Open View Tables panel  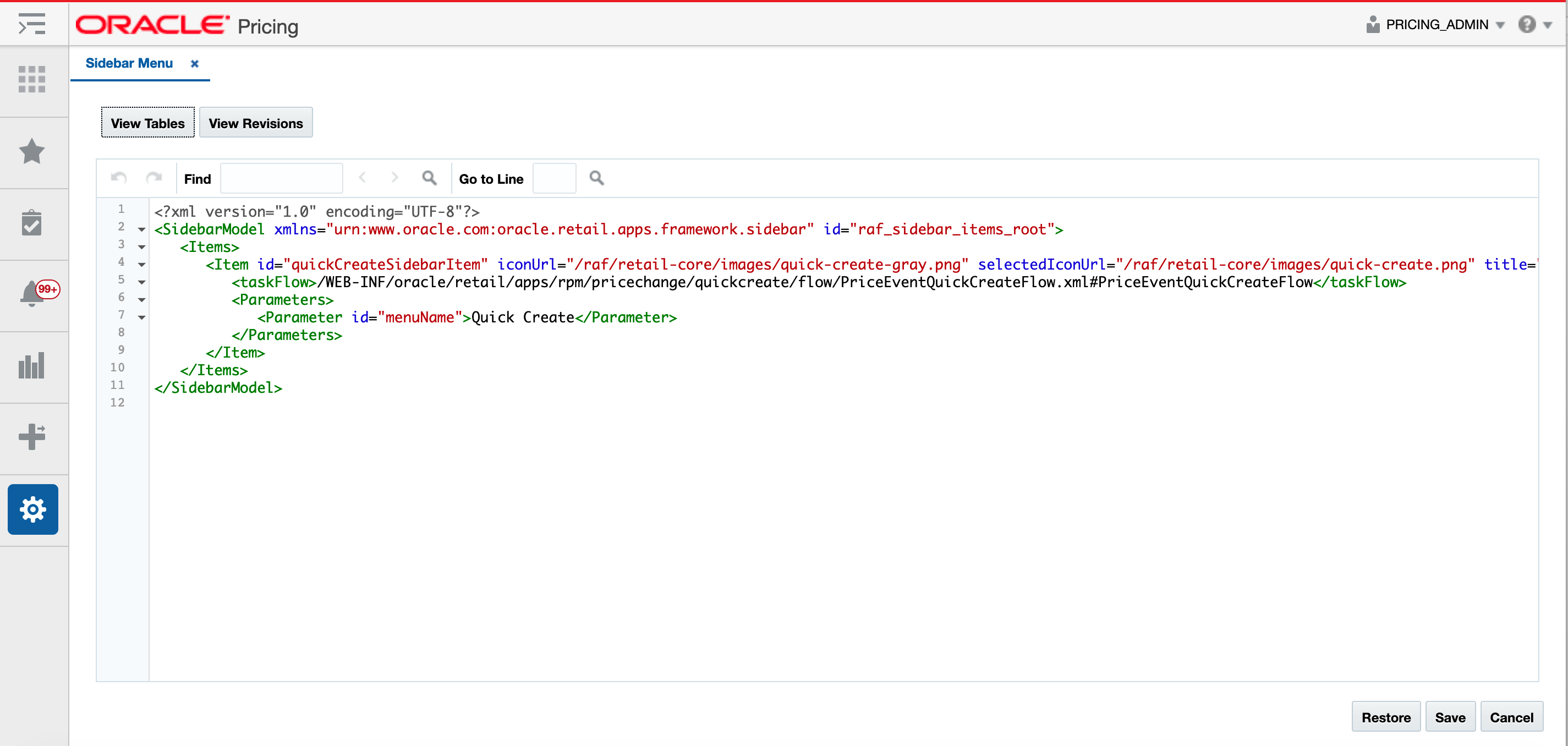pos(148,123)
